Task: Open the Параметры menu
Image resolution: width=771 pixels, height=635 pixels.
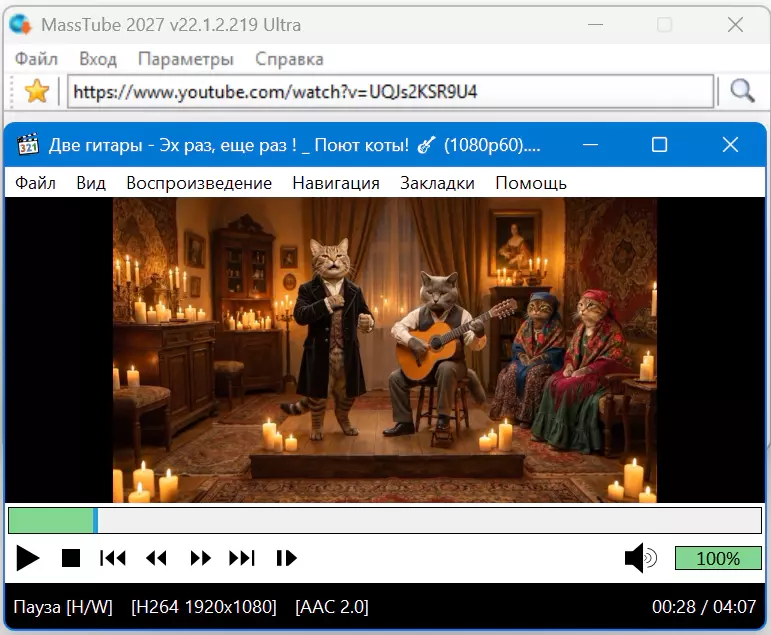Action: pyautogui.click(x=185, y=59)
